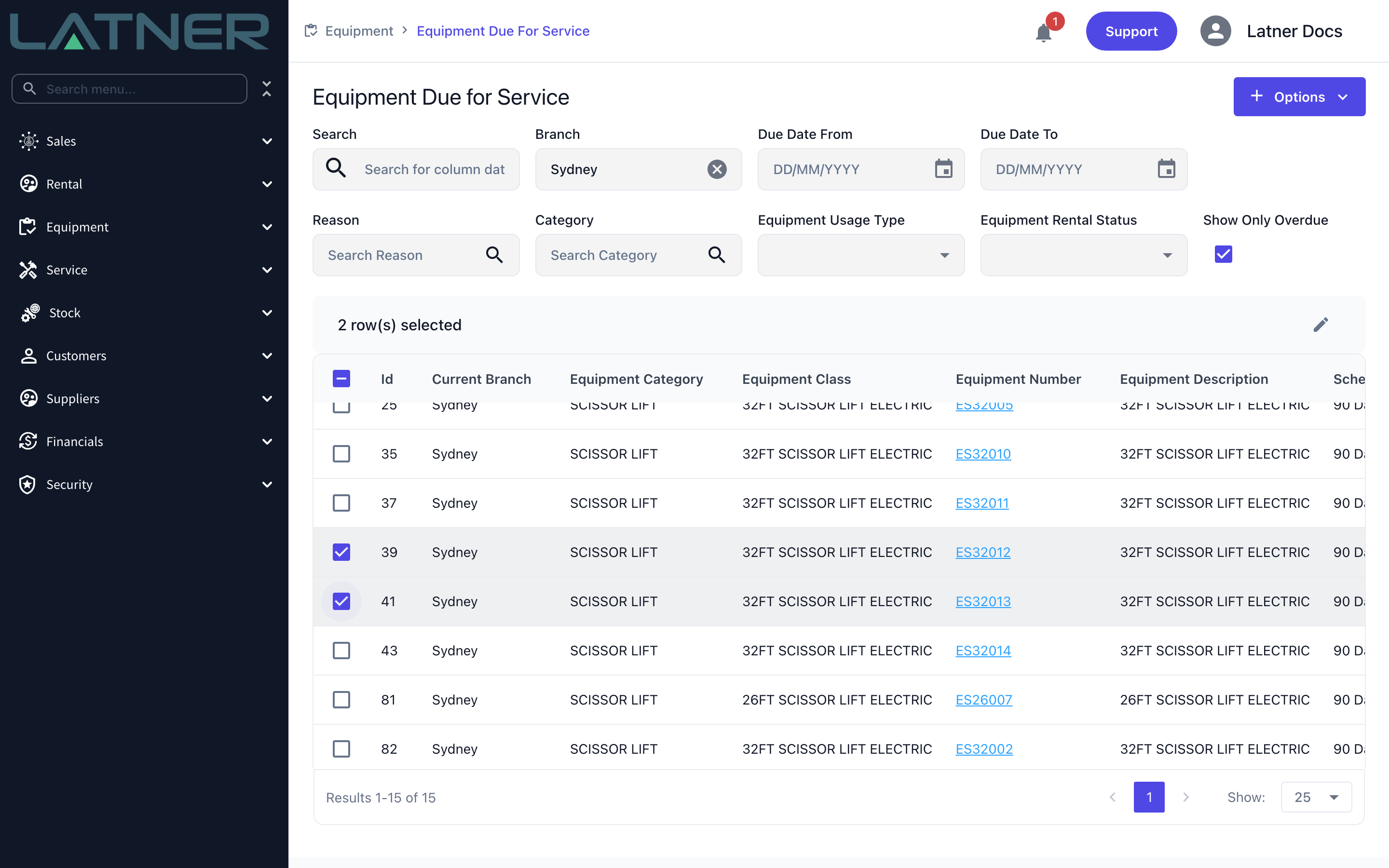Click the Latner logo

click(x=139, y=31)
